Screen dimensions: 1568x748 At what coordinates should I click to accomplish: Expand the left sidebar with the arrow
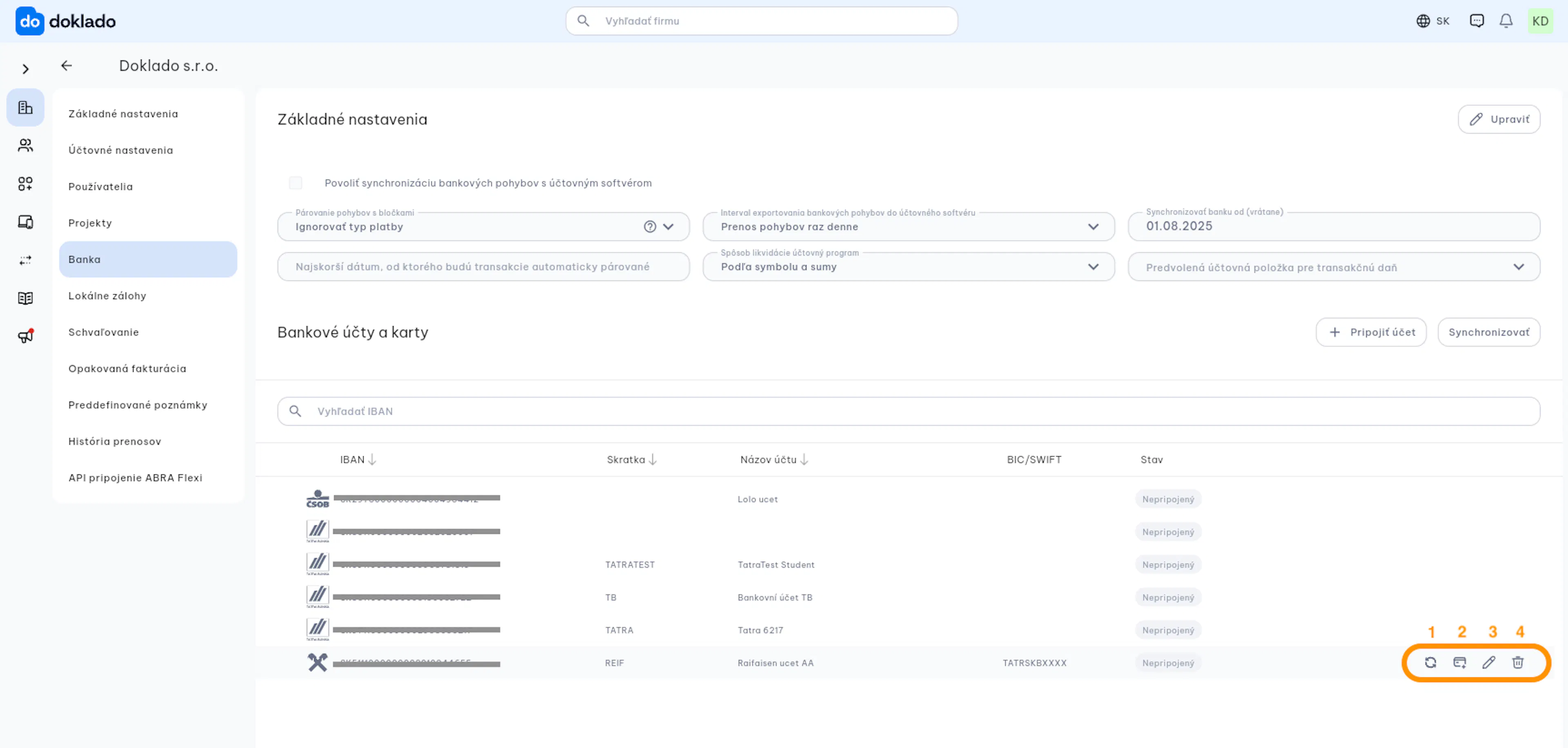pos(26,69)
